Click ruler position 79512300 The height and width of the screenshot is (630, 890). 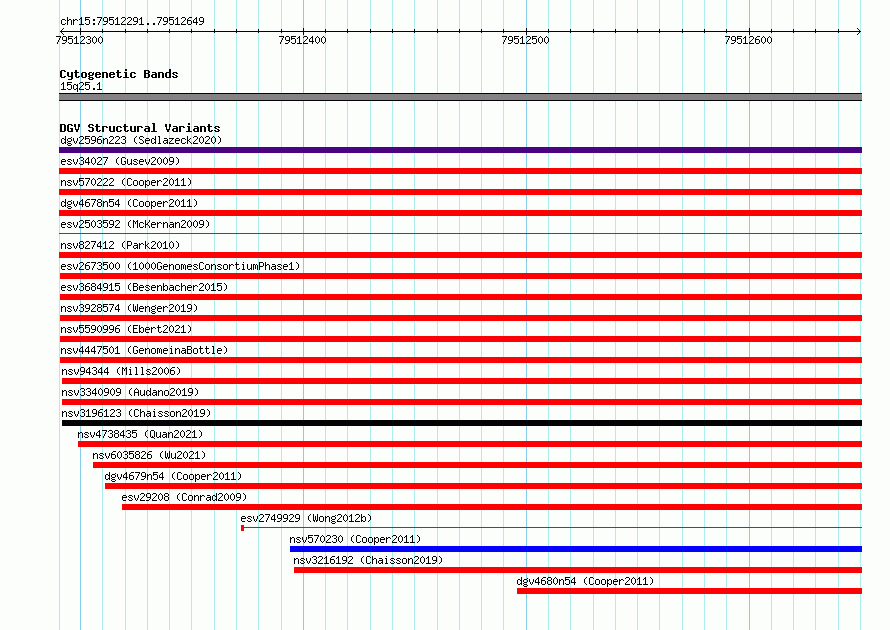coord(80,40)
